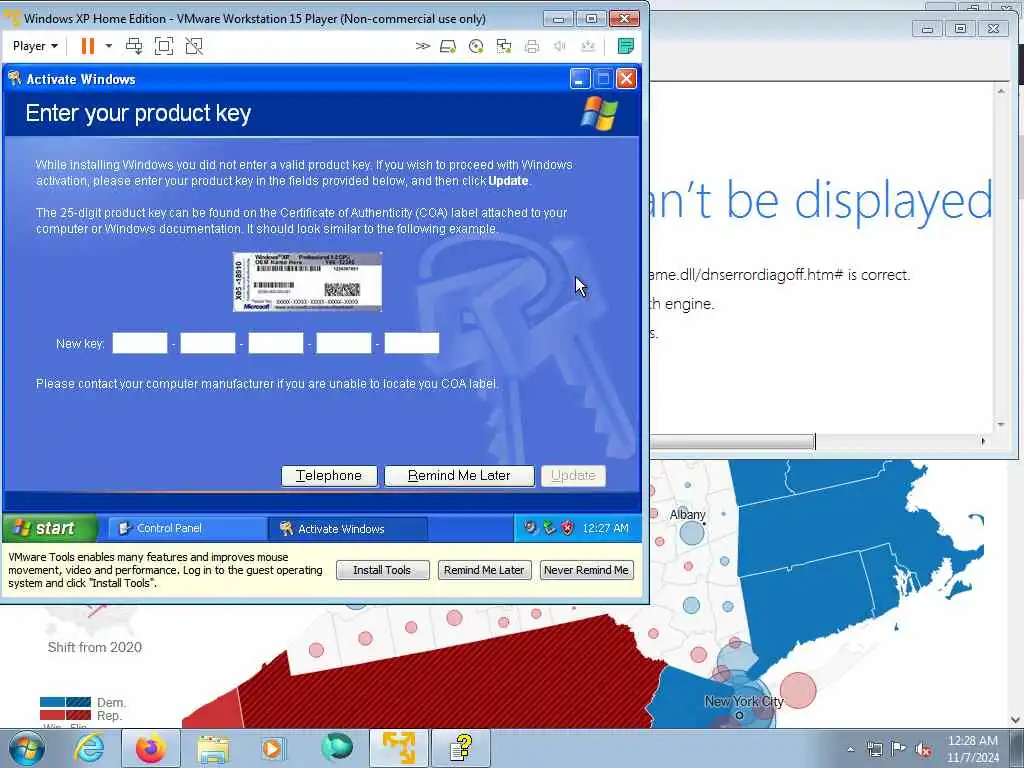Click the network adapter device icon
Image resolution: width=1024 pixels, height=768 pixels.
pyautogui.click(x=504, y=46)
